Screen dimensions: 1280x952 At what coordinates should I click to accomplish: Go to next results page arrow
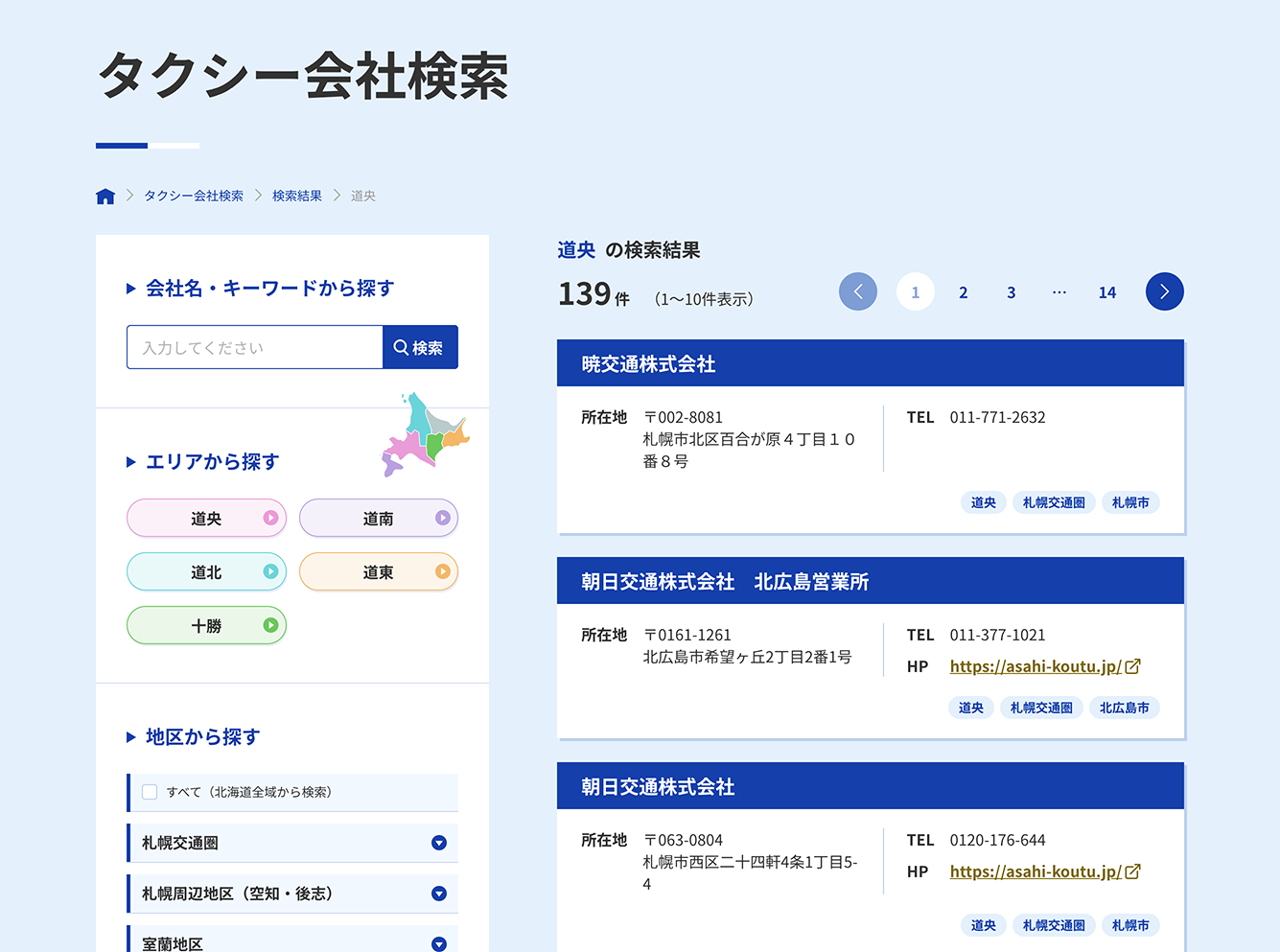tap(1164, 291)
